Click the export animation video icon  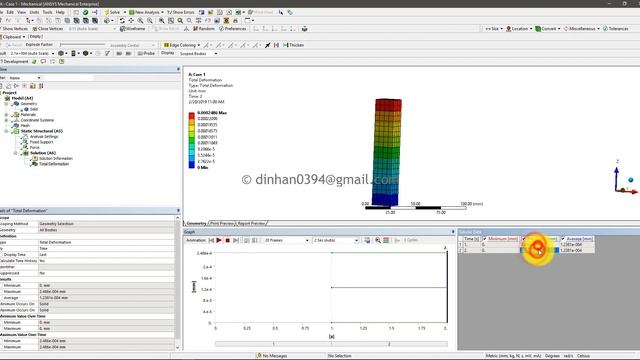pyautogui.click(x=367, y=240)
